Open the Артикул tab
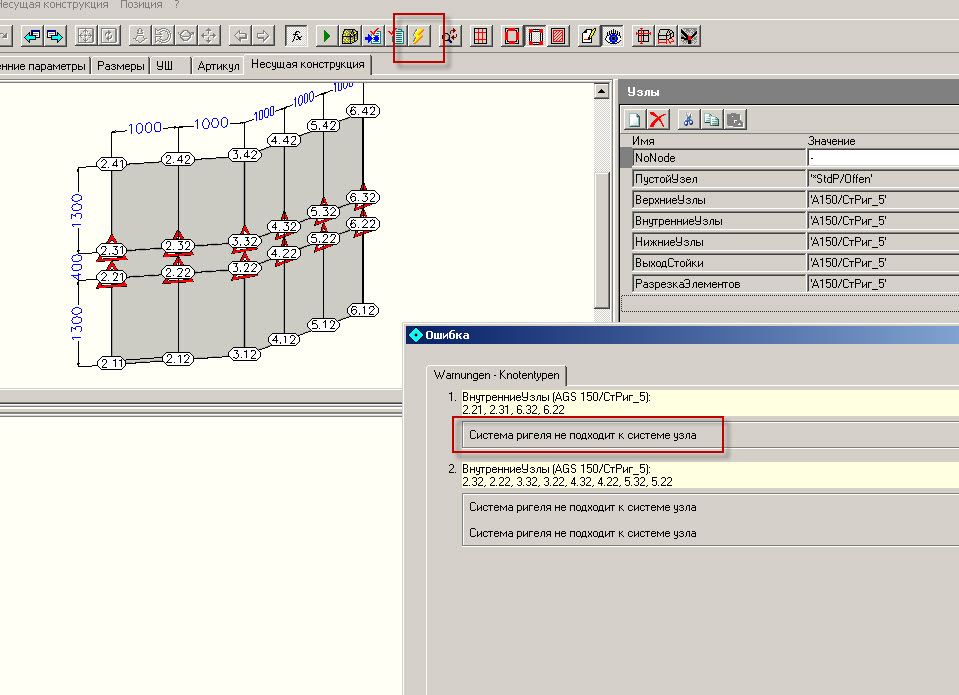959x695 pixels. pyautogui.click(x=218, y=65)
